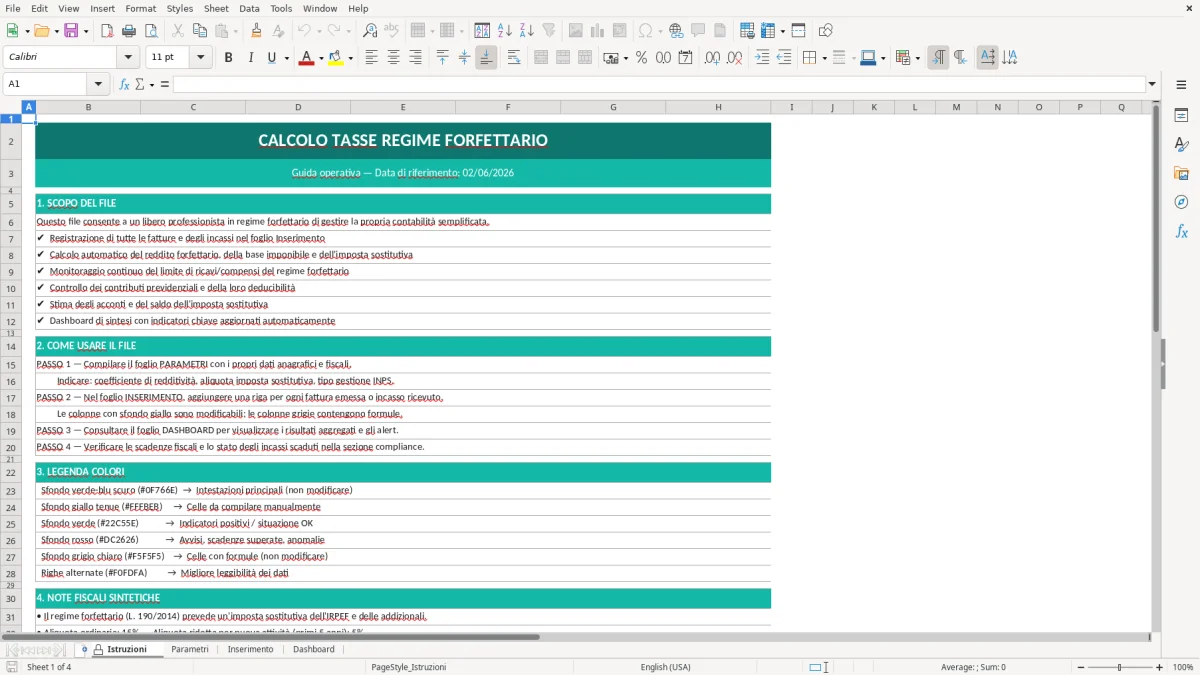1200x675 pixels.
Task: Open sidebar settings hamburger menu
Action: point(1181,85)
